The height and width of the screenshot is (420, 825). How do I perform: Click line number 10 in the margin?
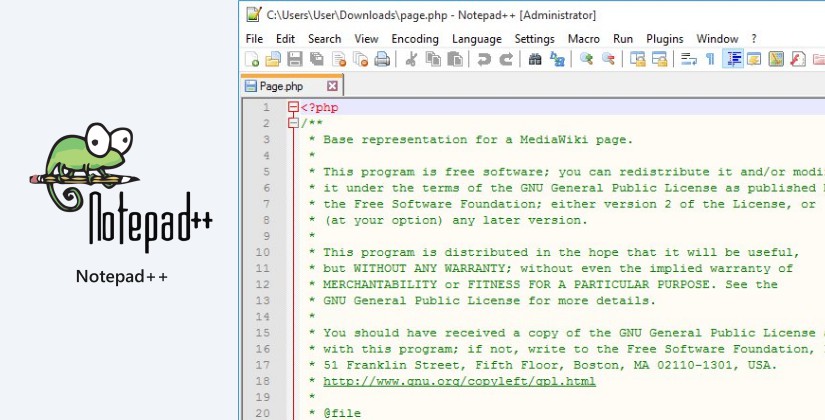[x=265, y=236]
